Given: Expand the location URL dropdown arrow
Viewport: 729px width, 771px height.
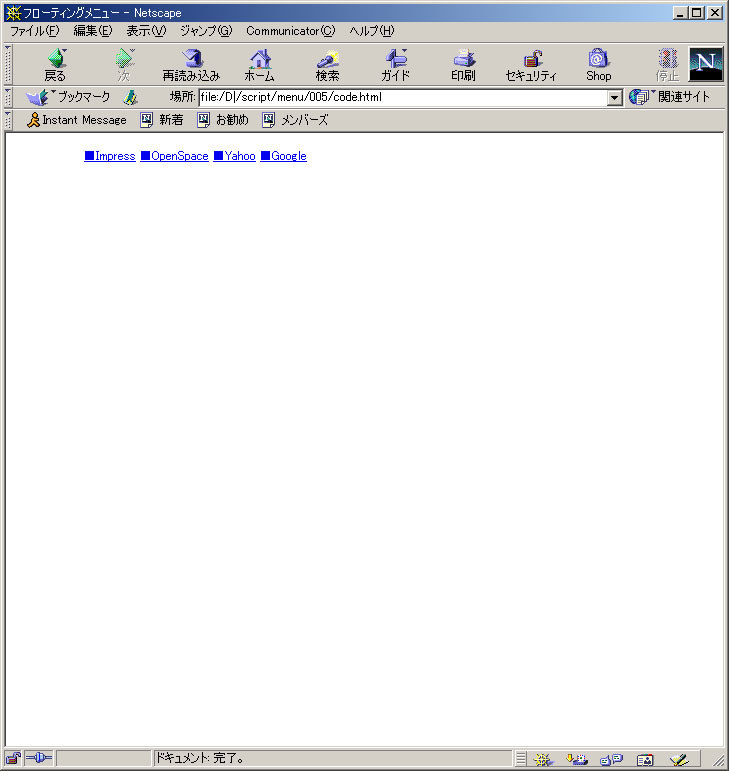Looking at the screenshot, I should coord(614,98).
